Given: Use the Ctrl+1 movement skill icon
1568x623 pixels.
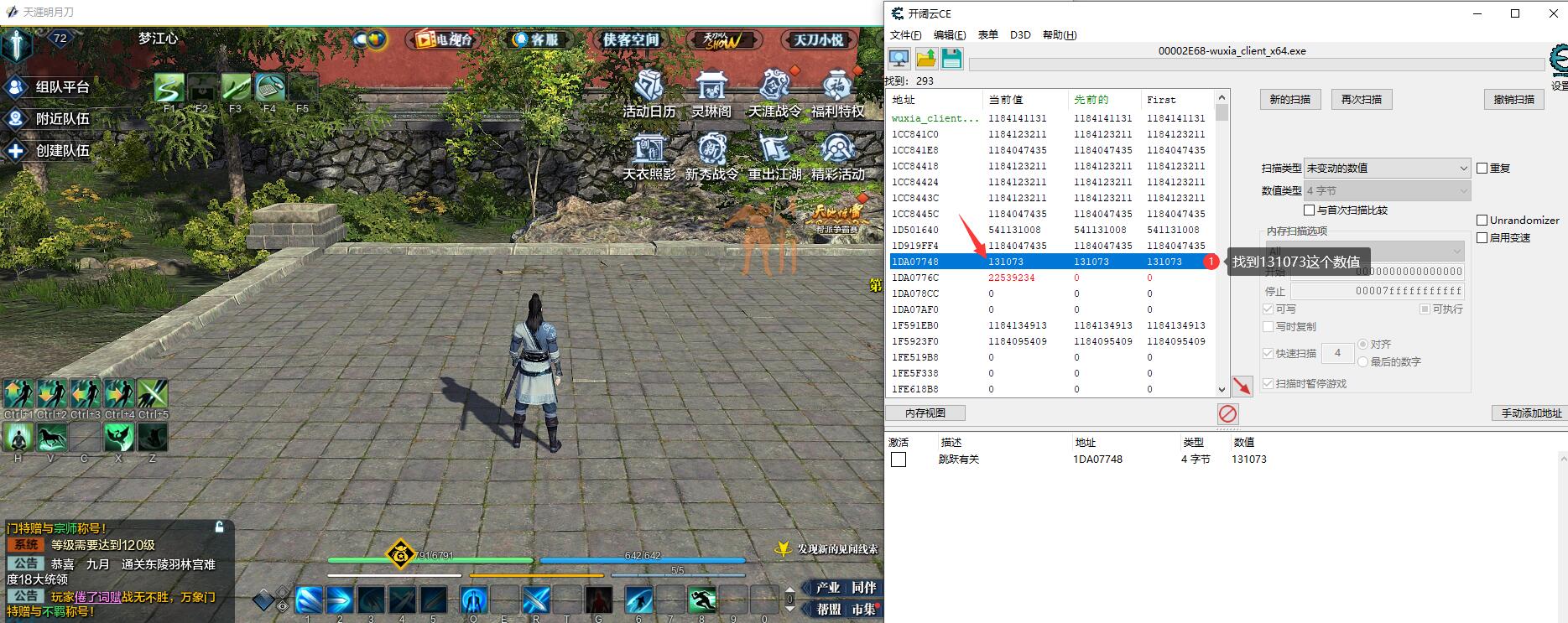Looking at the screenshot, I should [18, 393].
